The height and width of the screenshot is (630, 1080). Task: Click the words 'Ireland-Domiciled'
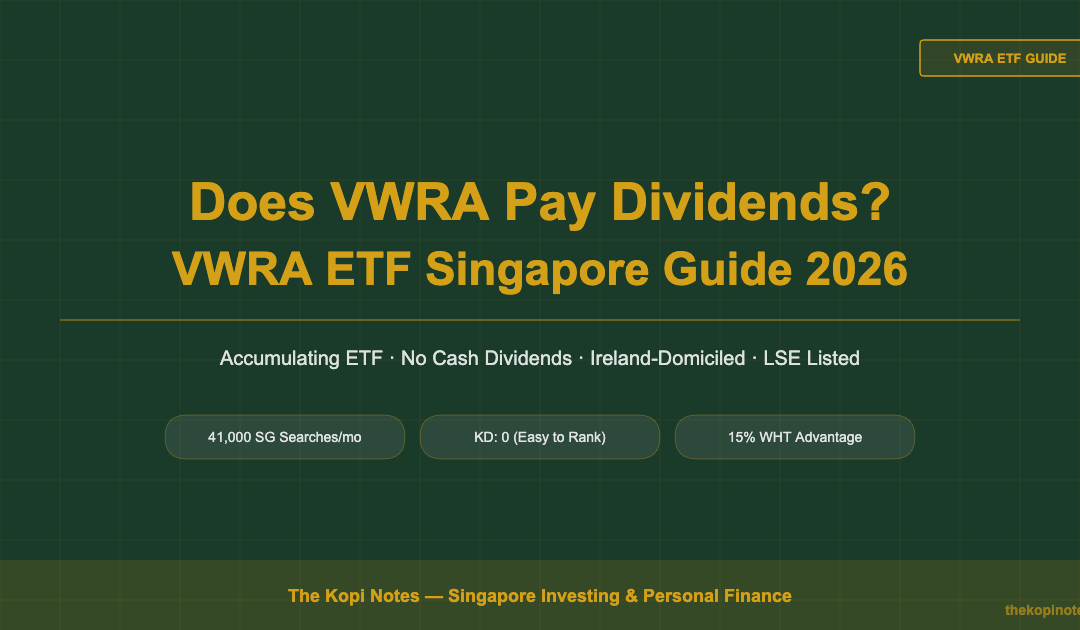pos(667,358)
